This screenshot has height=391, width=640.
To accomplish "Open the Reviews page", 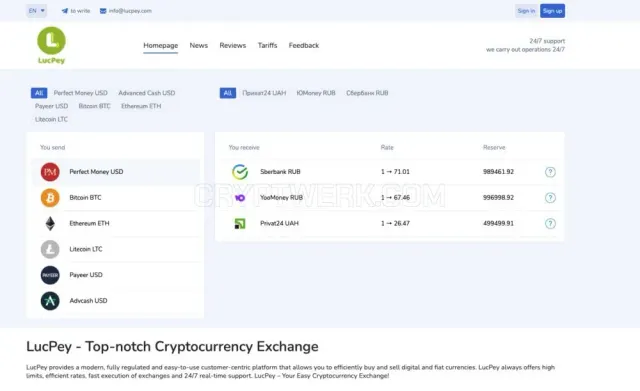I will (233, 45).
